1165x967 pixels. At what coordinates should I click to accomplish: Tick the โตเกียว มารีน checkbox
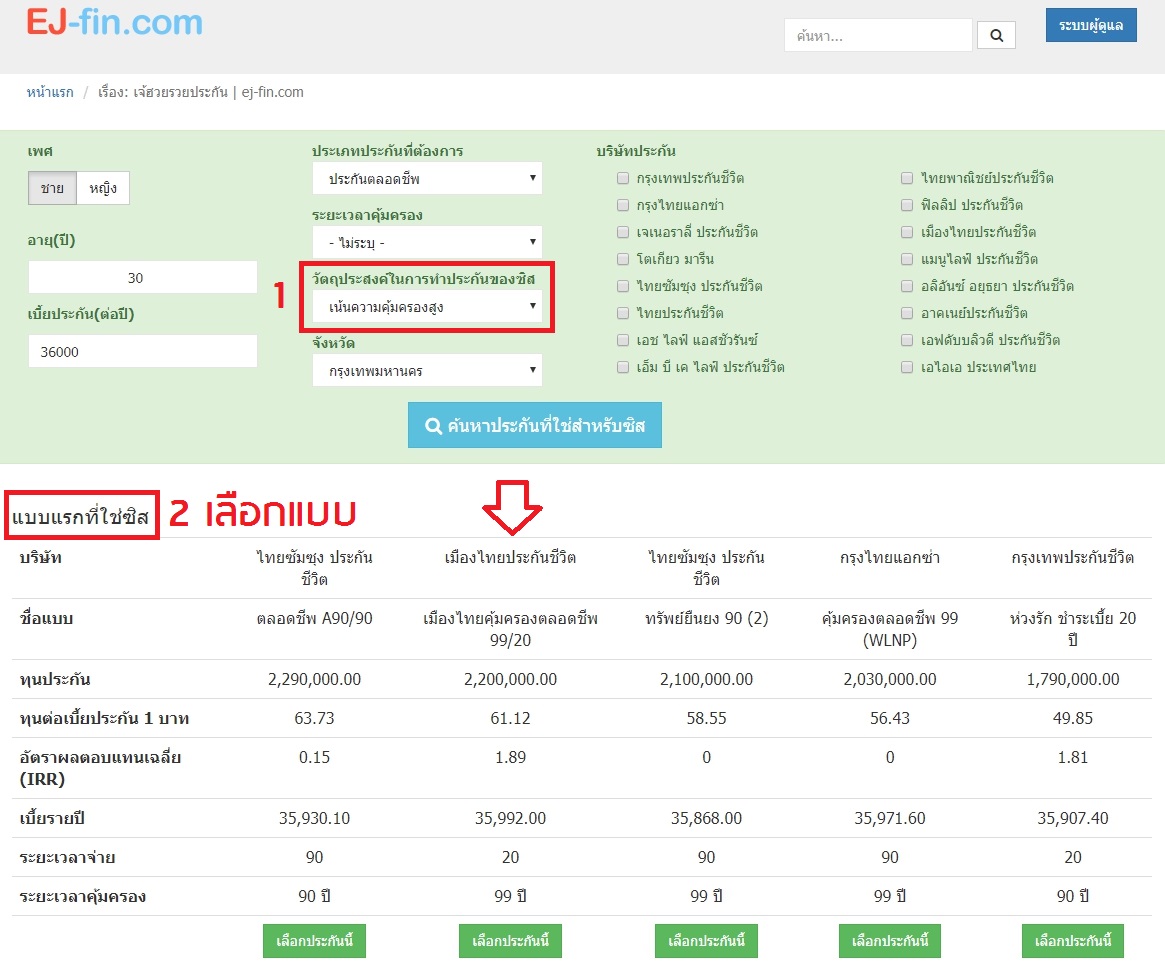tap(623, 260)
